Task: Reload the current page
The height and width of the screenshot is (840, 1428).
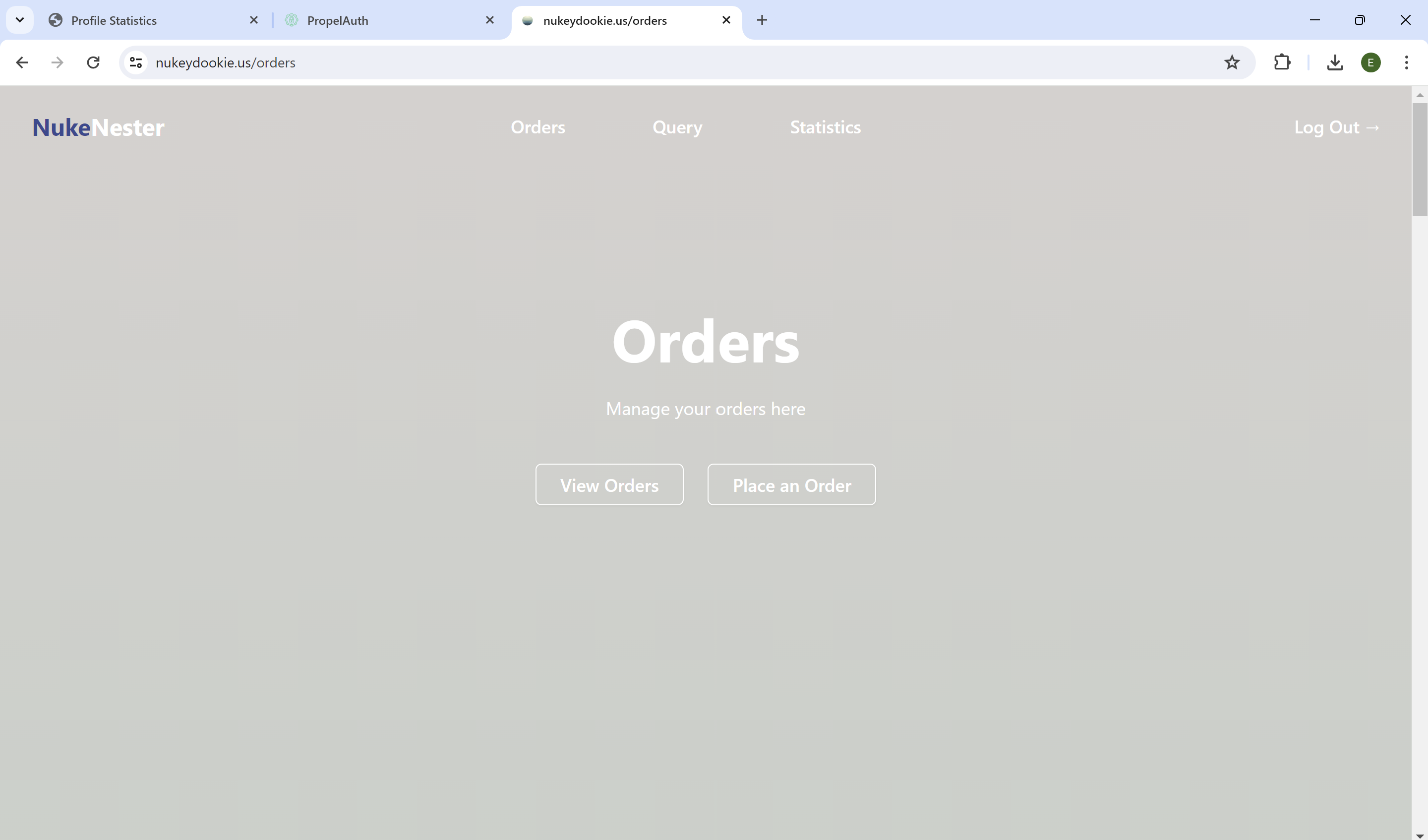Action: (x=94, y=62)
